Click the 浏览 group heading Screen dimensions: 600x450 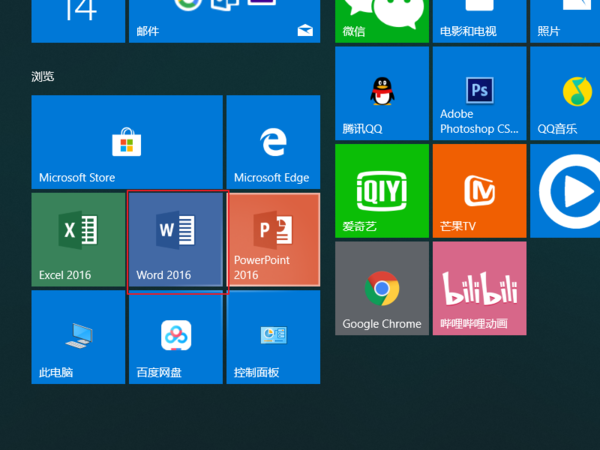[x=42, y=77]
